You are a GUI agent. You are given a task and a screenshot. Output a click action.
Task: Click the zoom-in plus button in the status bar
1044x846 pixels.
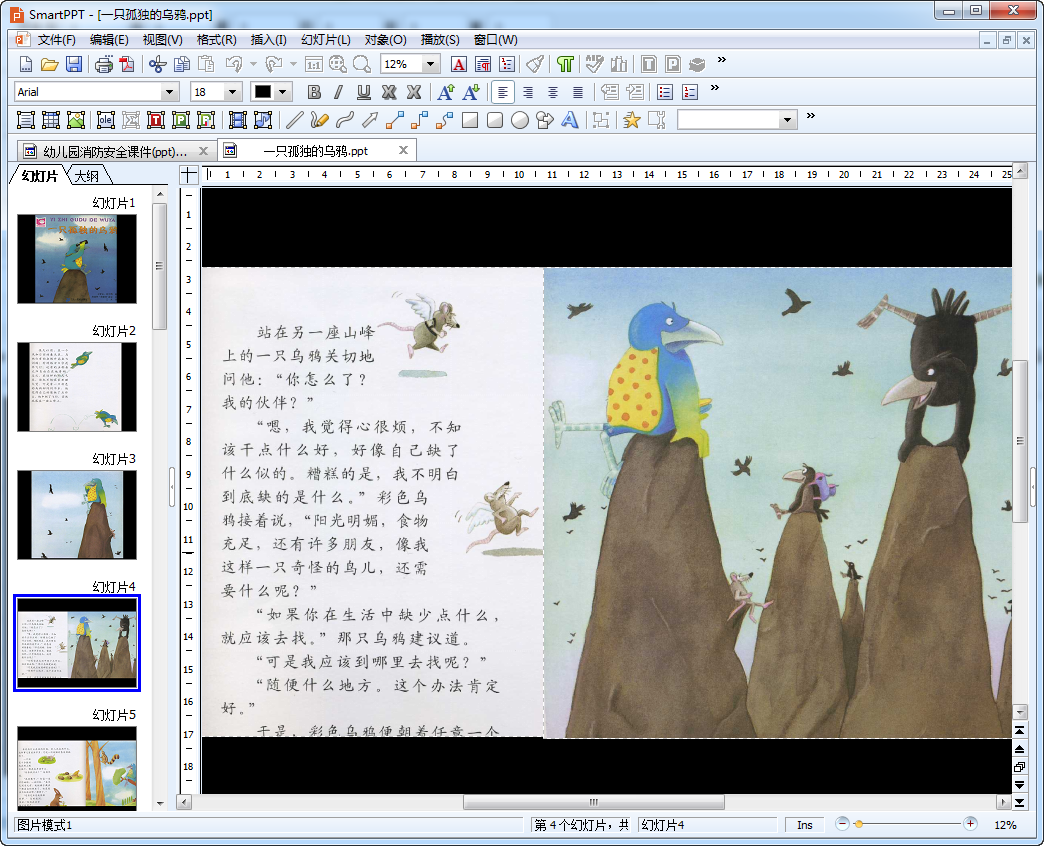[969, 824]
